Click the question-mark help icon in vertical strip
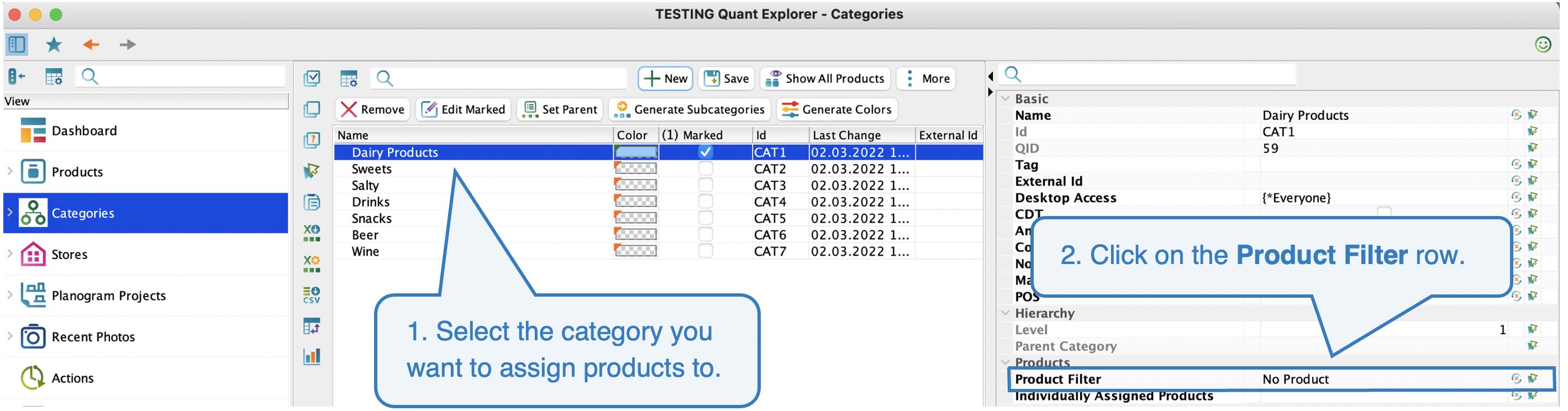Viewport: 1568px width, 411px height. click(312, 141)
